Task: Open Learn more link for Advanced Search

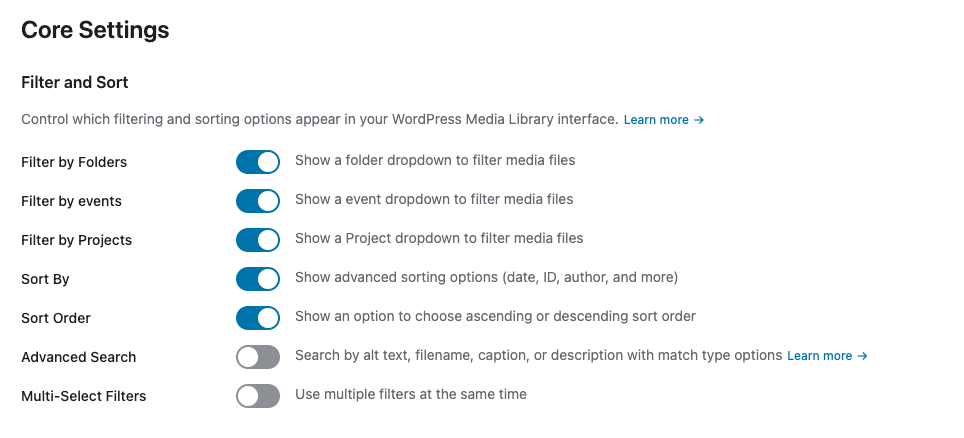Action: (x=827, y=356)
